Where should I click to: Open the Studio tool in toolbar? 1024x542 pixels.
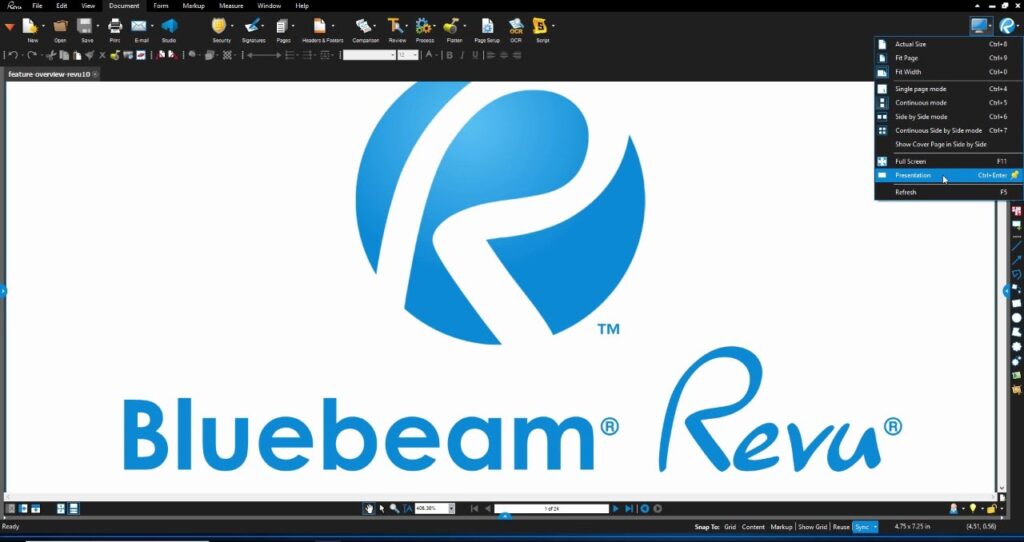click(x=168, y=26)
